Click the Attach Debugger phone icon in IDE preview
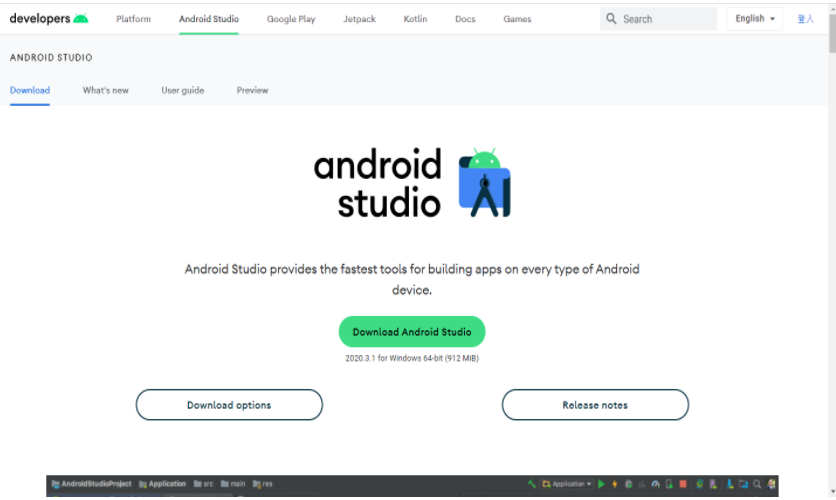 669,484
